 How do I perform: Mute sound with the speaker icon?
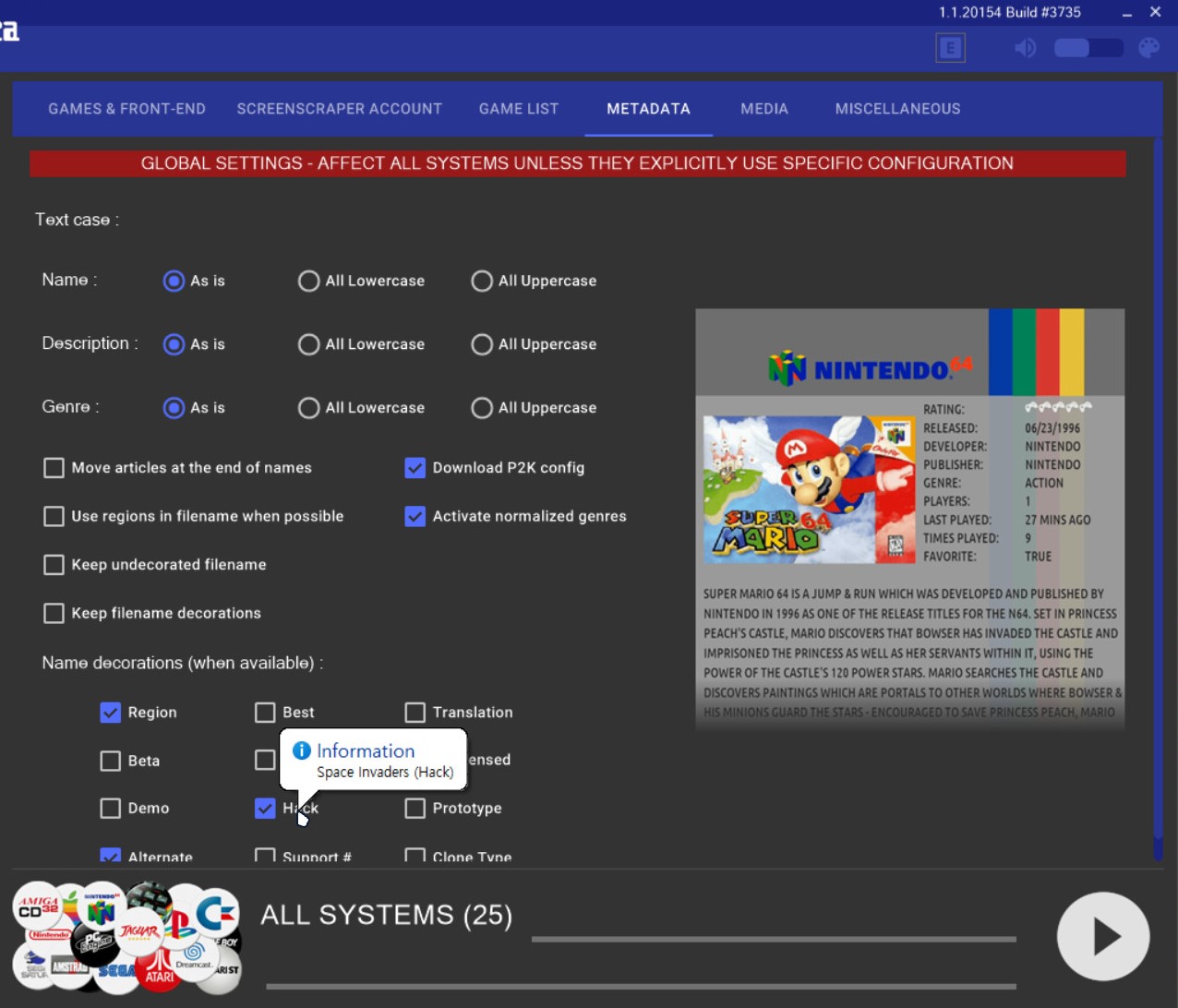[x=1025, y=48]
